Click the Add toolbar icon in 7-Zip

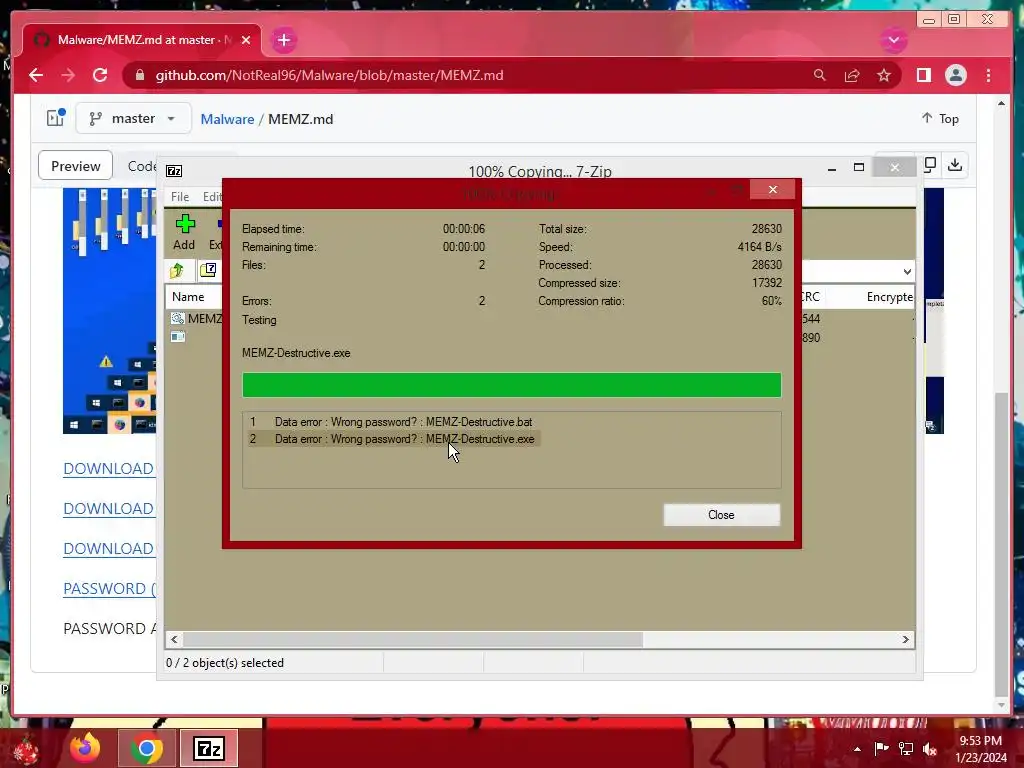point(185,232)
